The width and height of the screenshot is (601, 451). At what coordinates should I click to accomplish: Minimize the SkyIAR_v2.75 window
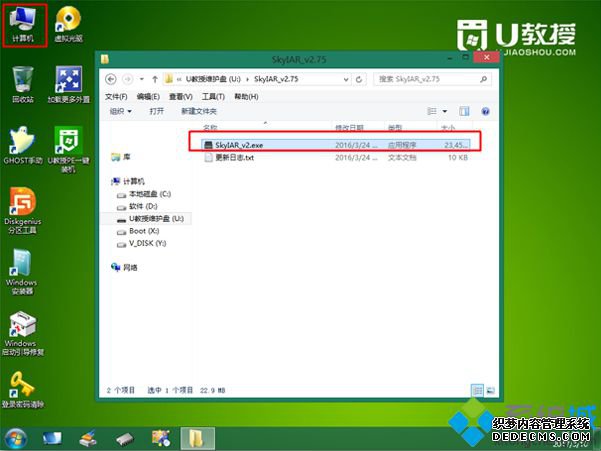(449, 58)
